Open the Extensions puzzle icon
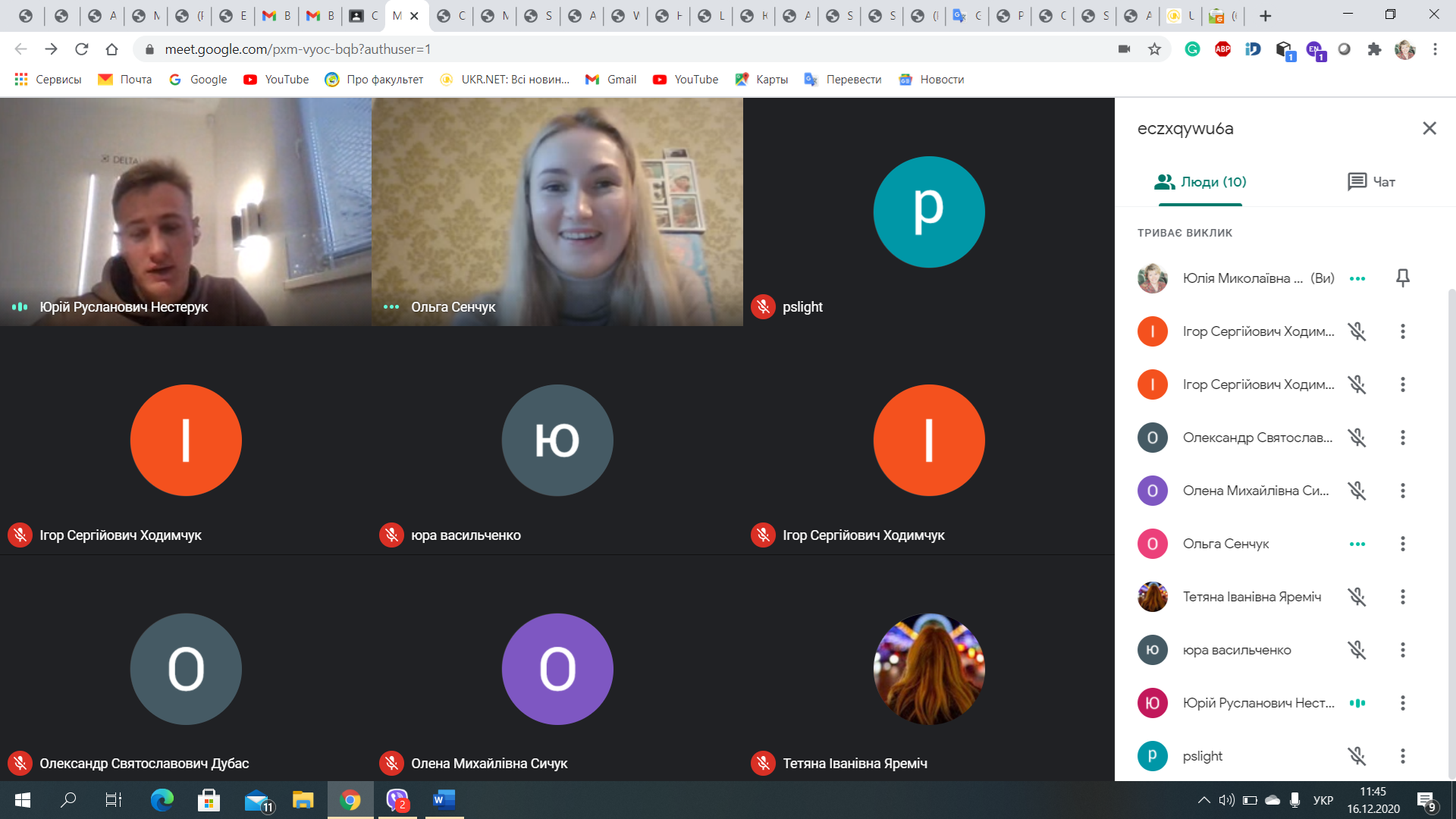 pos(1374,49)
